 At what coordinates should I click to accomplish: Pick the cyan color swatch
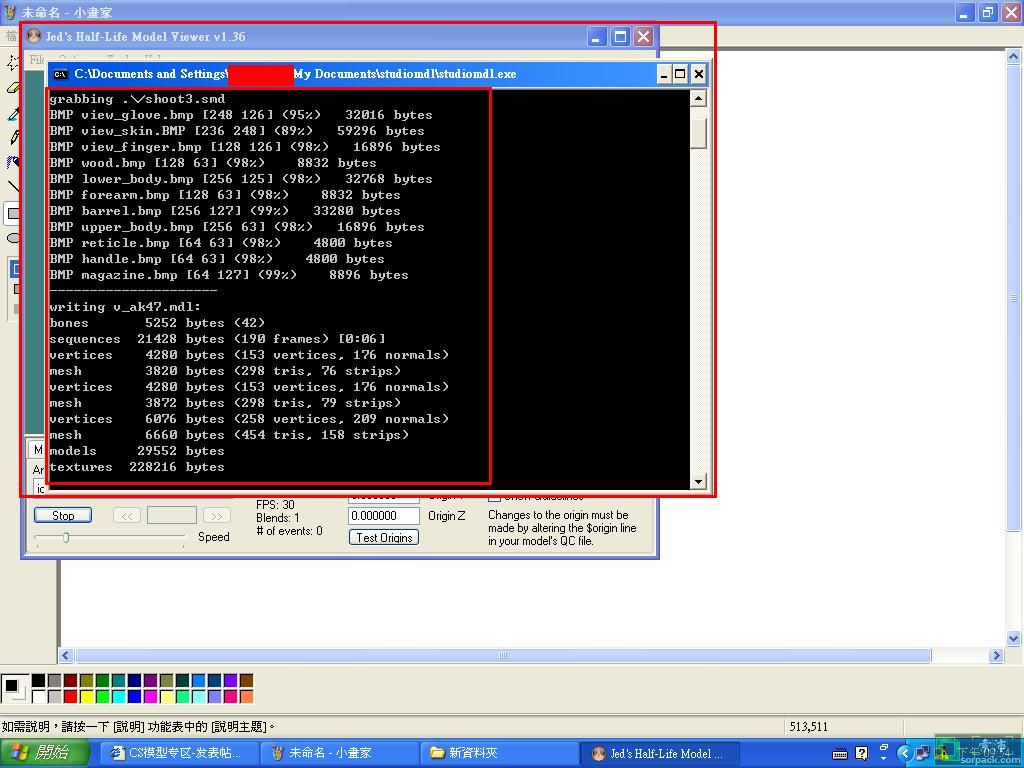pyautogui.click(x=118, y=696)
